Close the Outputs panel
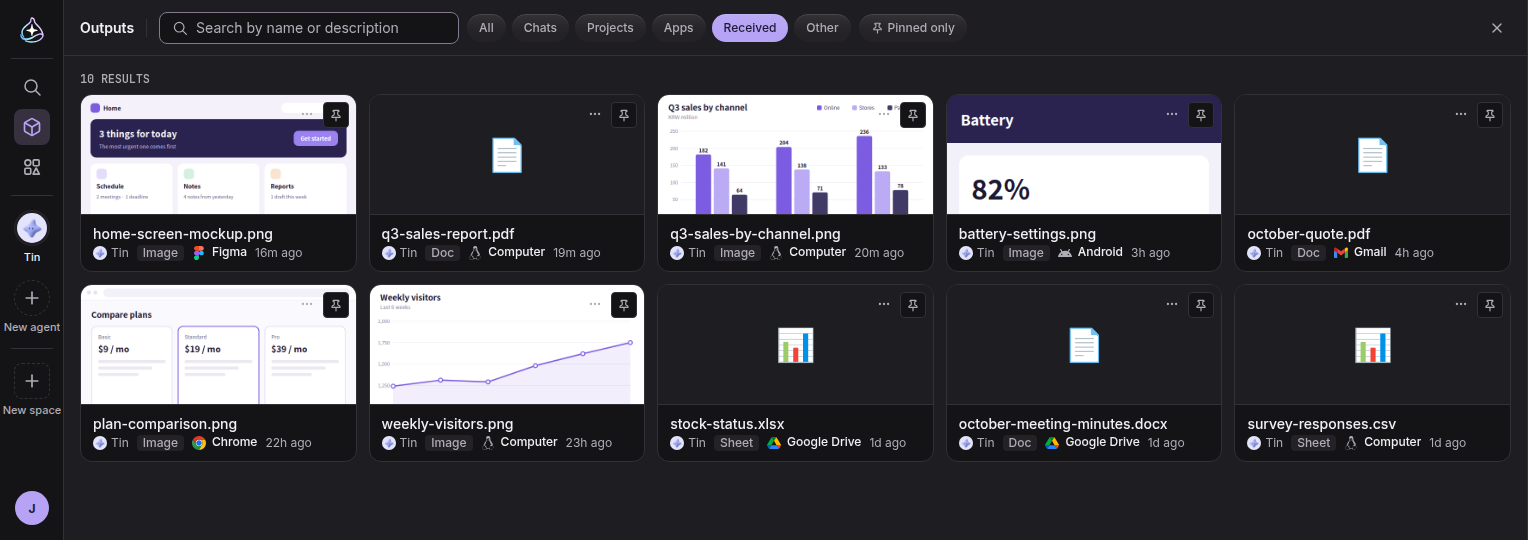Viewport: 1528px width, 540px height. click(x=1497, y=28)
